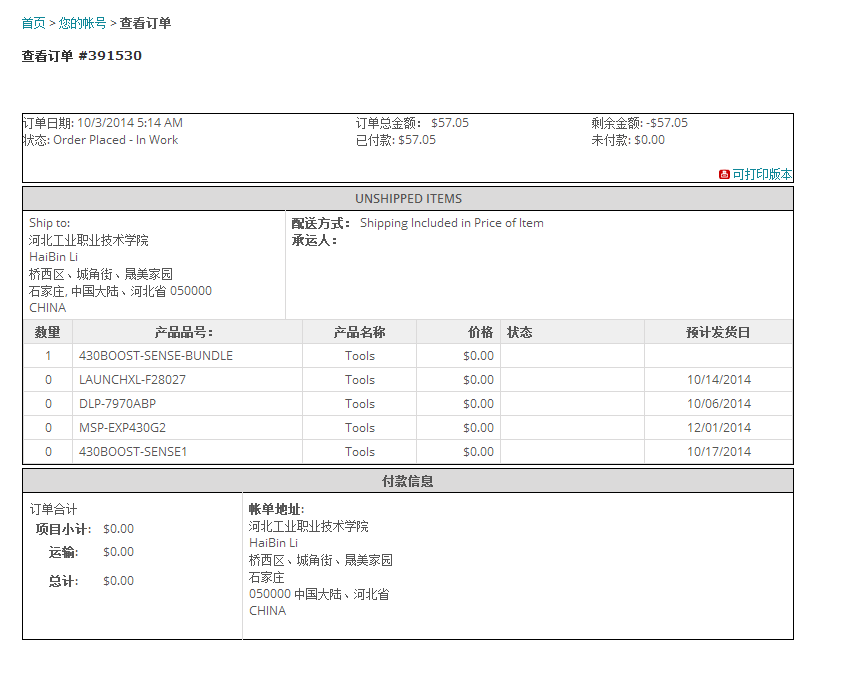This screenshot has width=849, height=692.
Task: Go to 您的帐号 breadcrumb link
Action: point(82,23)
